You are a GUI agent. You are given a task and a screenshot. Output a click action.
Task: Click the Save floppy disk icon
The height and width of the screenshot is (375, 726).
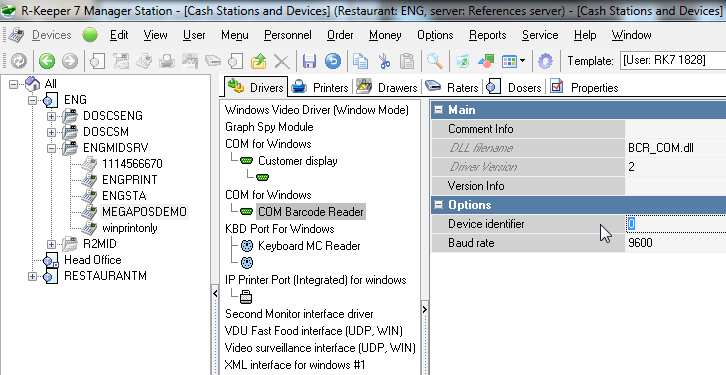pyautogui.click(x=309, y=61)
